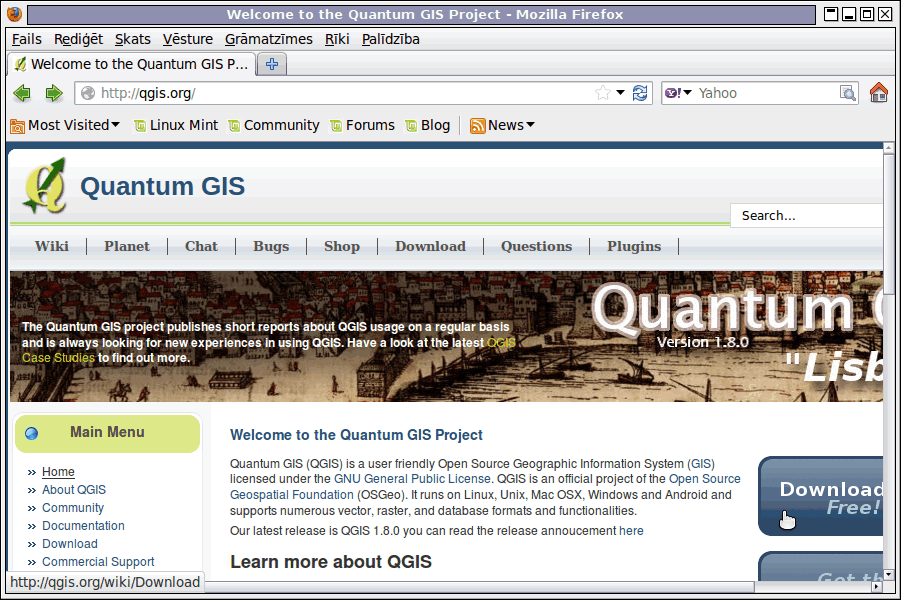Click the Main Menu globe icon
901x600 pixels.
[x=32, y=433]
